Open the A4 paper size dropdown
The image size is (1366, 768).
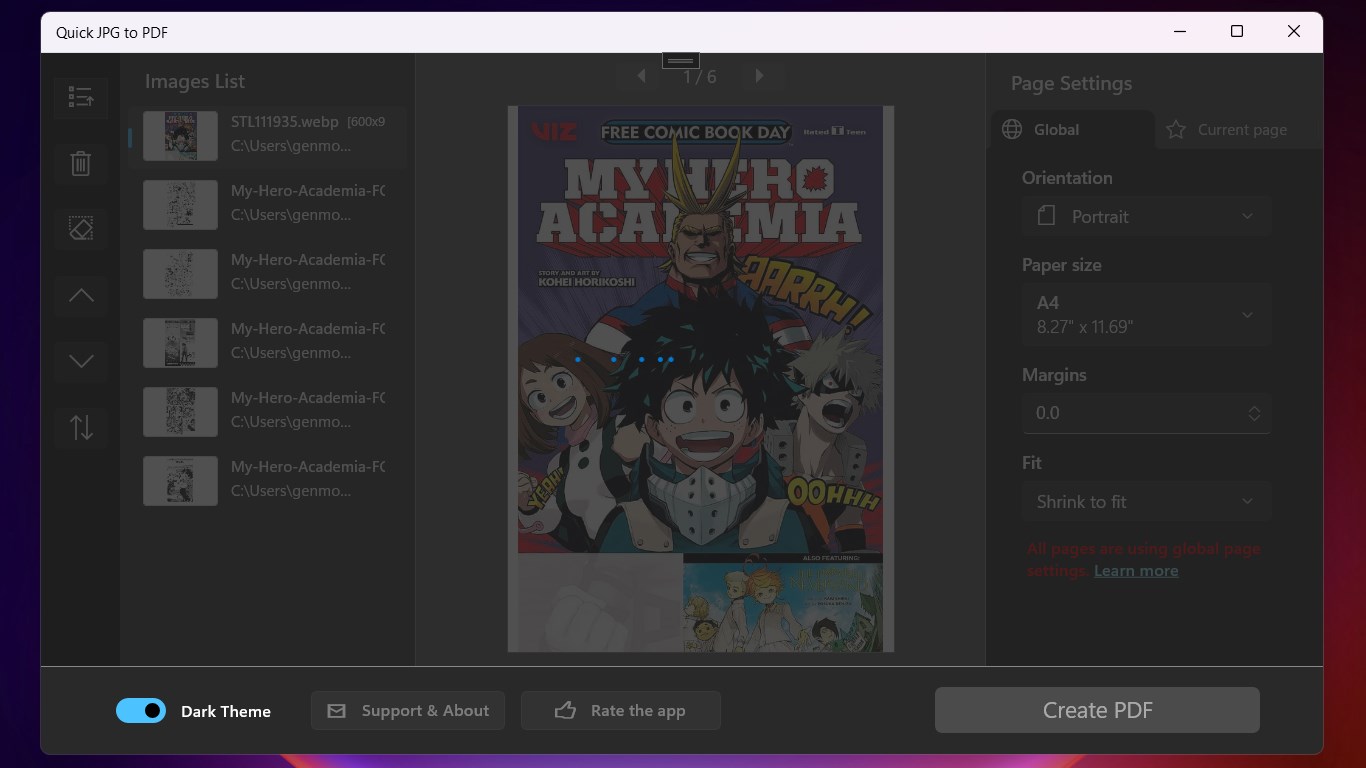point(1146,313)
